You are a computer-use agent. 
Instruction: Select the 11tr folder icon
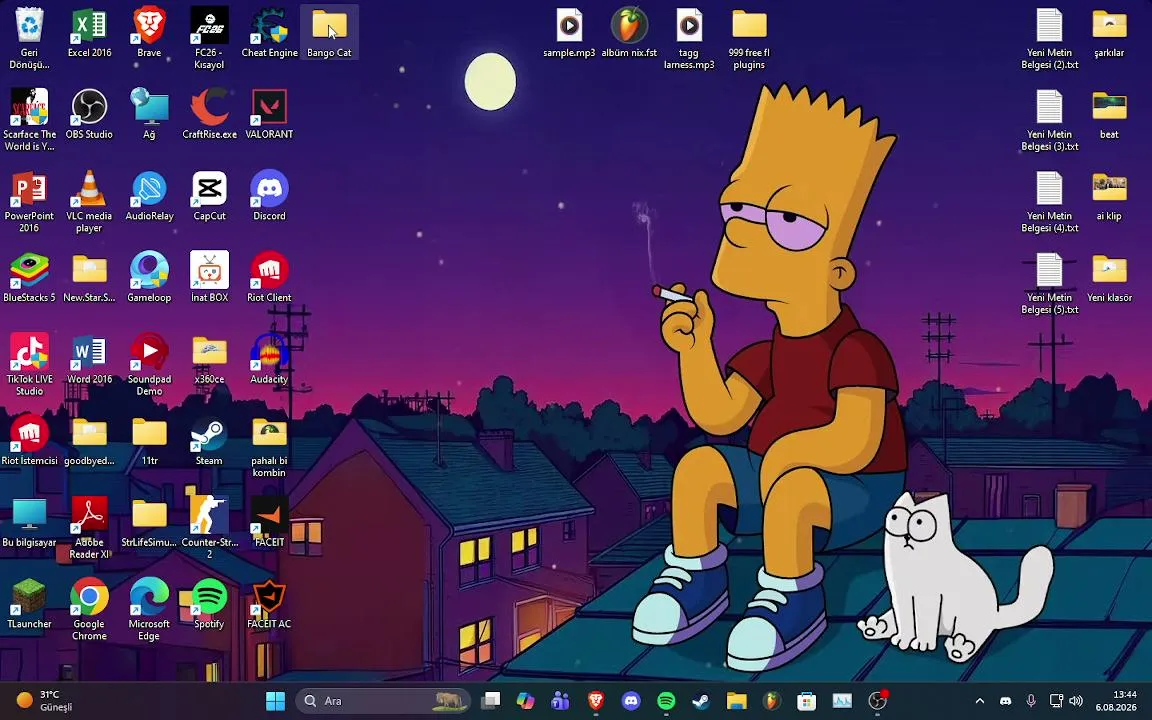(x=149, y=440)
